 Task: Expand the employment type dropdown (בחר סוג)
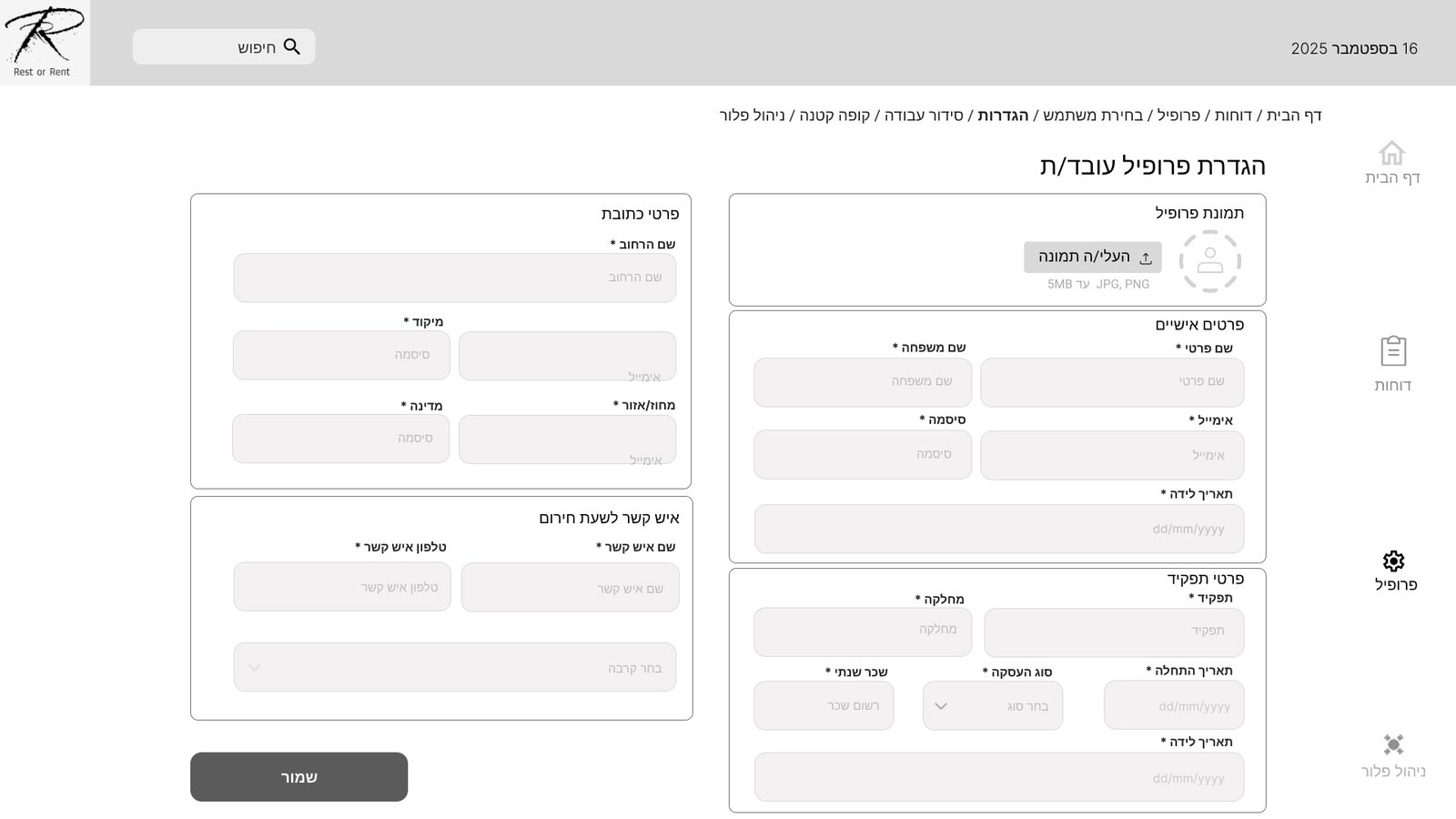[x=992, y=706]
